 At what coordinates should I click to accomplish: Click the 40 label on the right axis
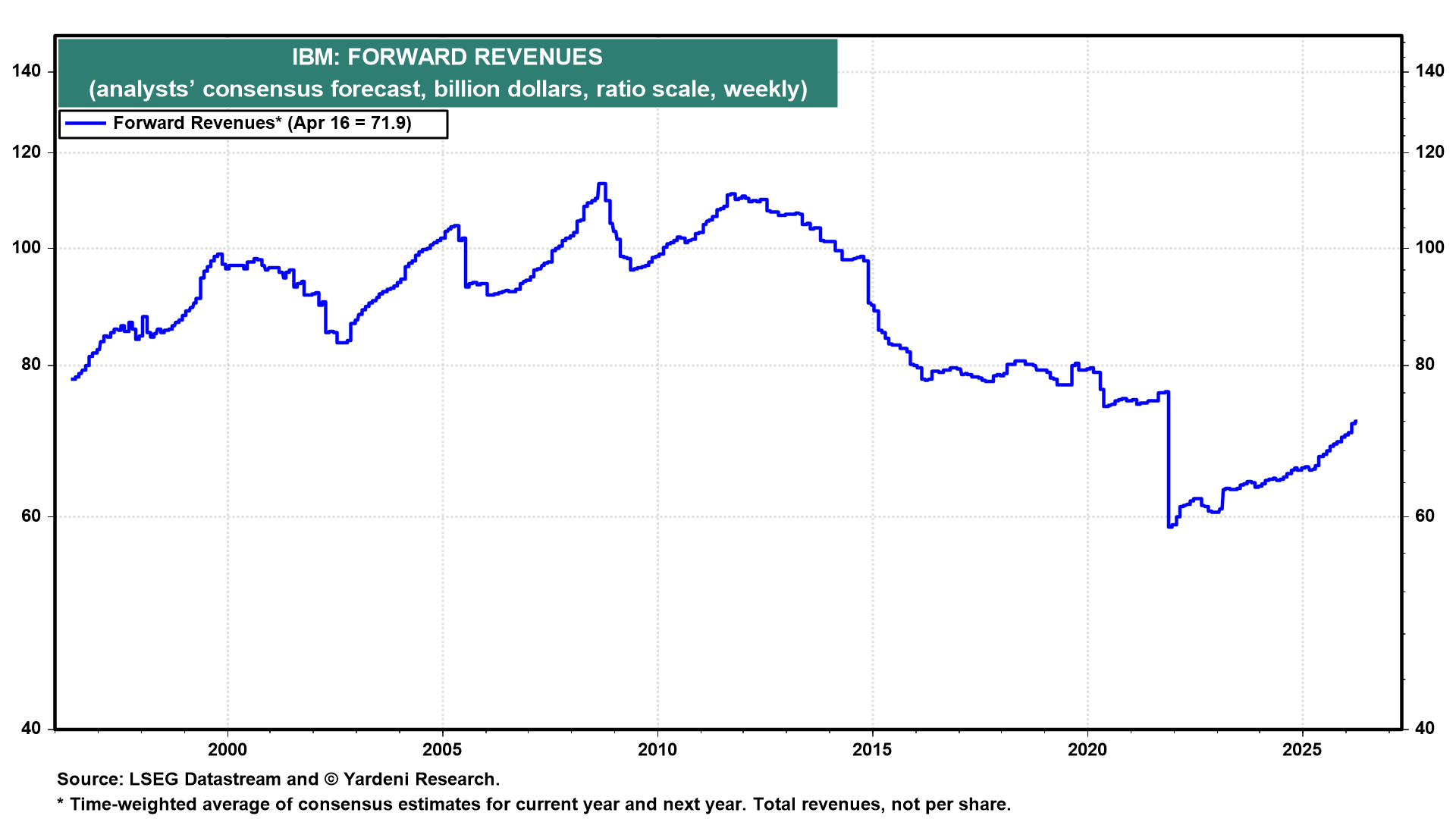click(x=1426, y=729)
